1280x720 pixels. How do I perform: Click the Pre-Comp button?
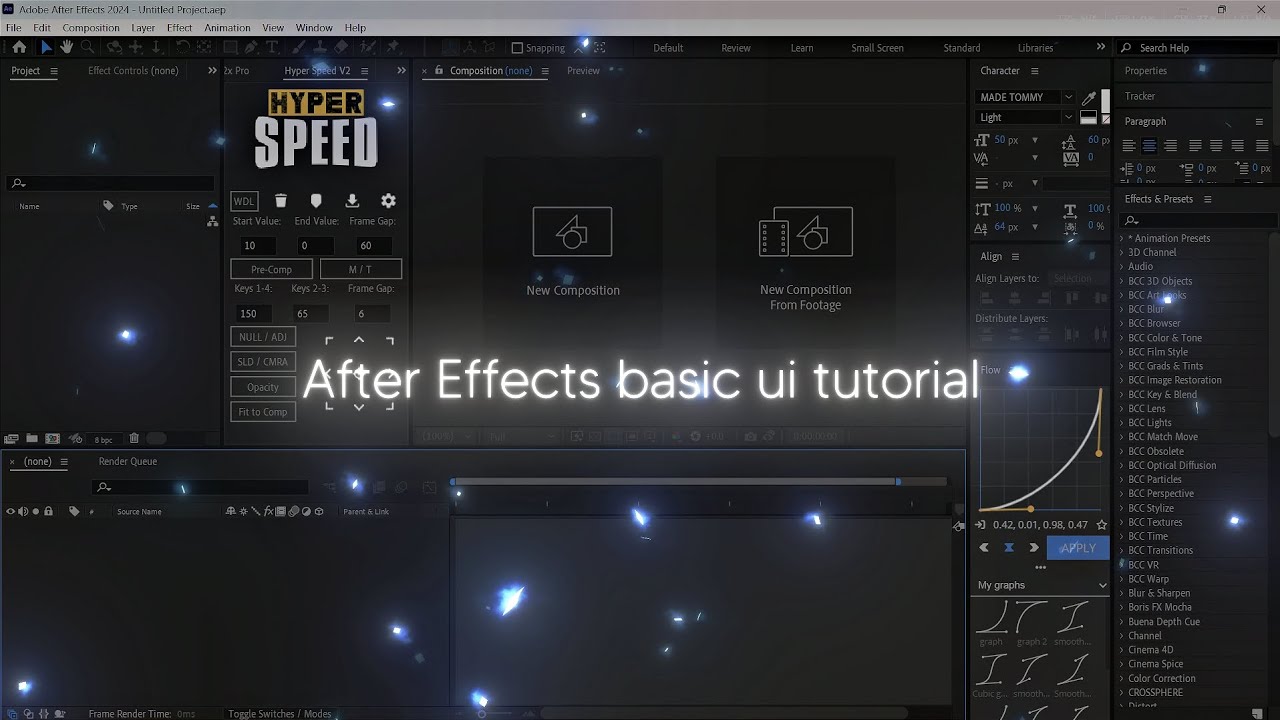[271, 269]
